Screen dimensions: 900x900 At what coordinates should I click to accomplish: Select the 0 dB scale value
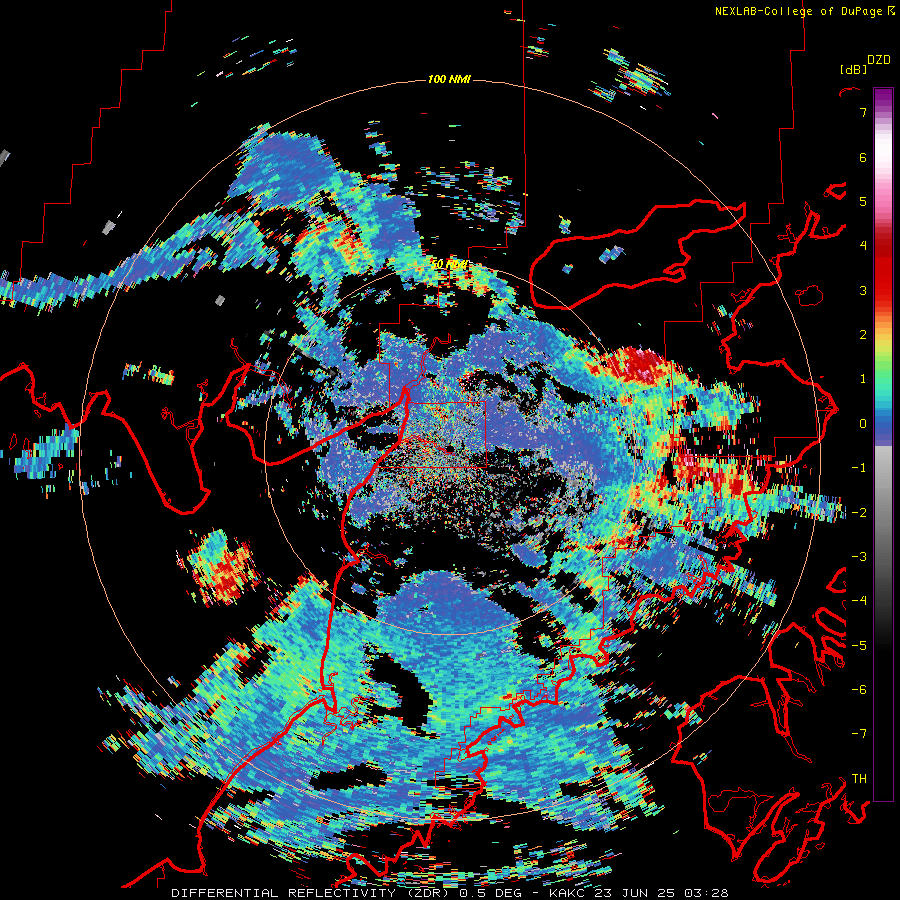863,424
